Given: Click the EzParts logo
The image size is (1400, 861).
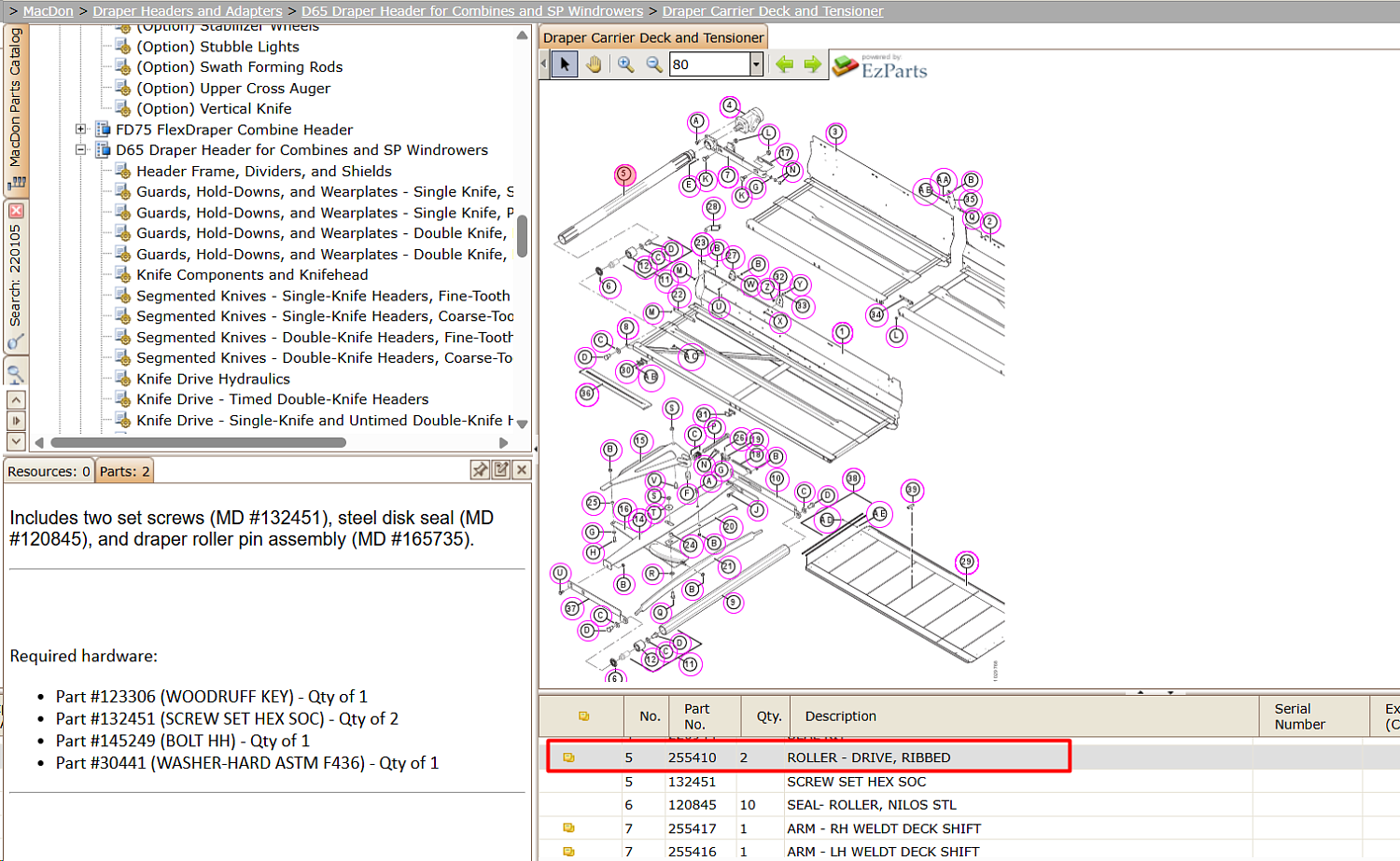Looking at the screenshot, I should 880,66.
